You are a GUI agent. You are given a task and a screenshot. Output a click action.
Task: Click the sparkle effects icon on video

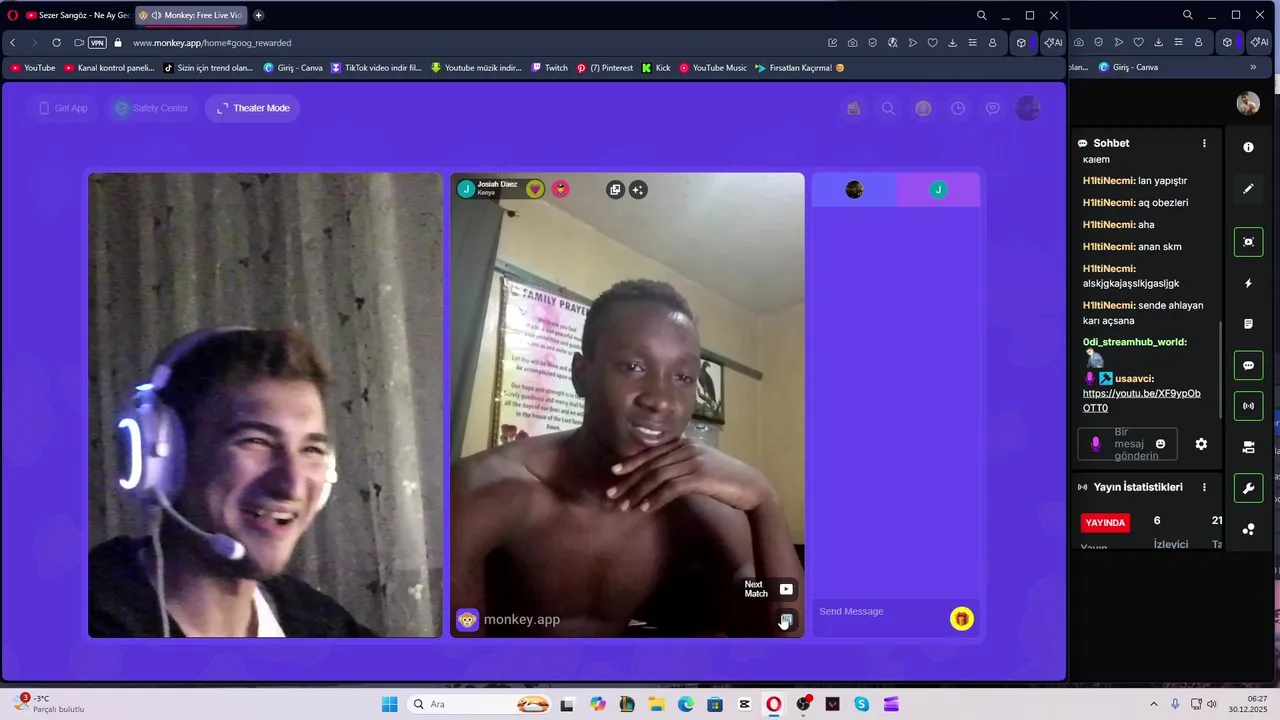click(638, 189)
